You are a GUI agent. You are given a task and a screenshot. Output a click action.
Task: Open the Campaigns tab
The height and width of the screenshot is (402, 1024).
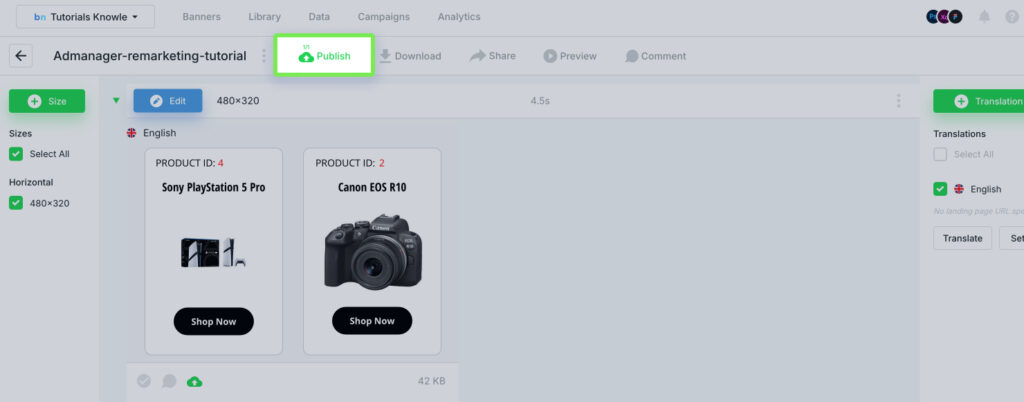[383, 17]
